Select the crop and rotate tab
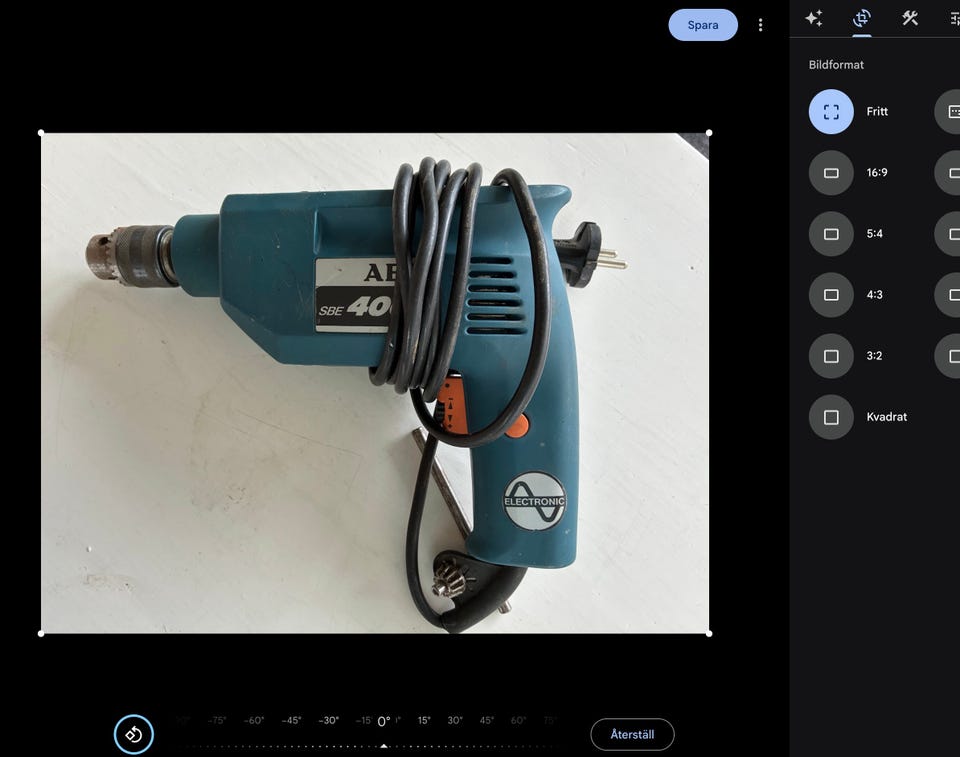This screenshot has width=960, height=757. click(x=861, y=18)
